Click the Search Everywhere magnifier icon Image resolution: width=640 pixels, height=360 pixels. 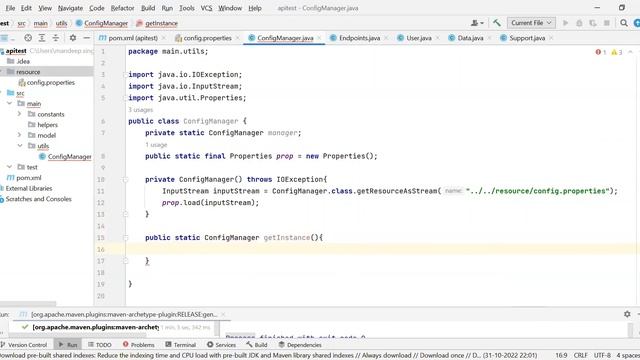[624, 23]
